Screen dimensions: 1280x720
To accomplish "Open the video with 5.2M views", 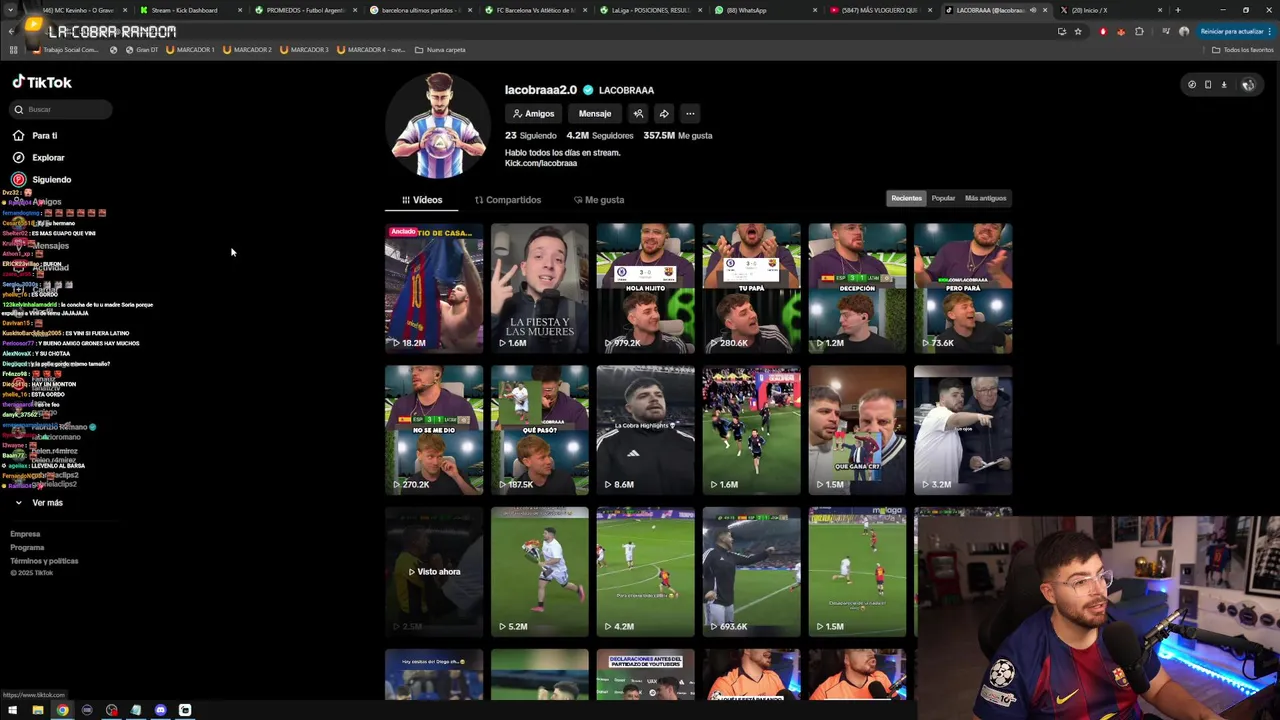I will 540,572.
